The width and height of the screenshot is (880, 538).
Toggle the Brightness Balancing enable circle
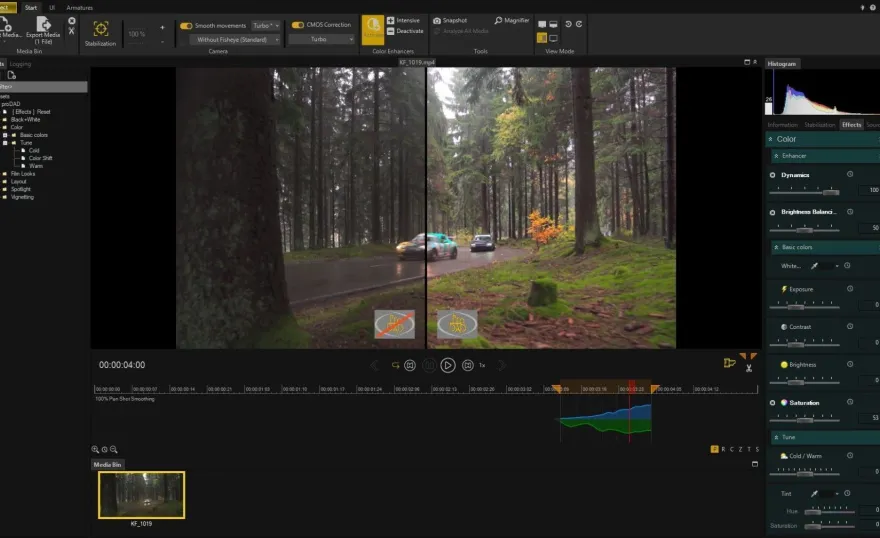coord(772,212)
